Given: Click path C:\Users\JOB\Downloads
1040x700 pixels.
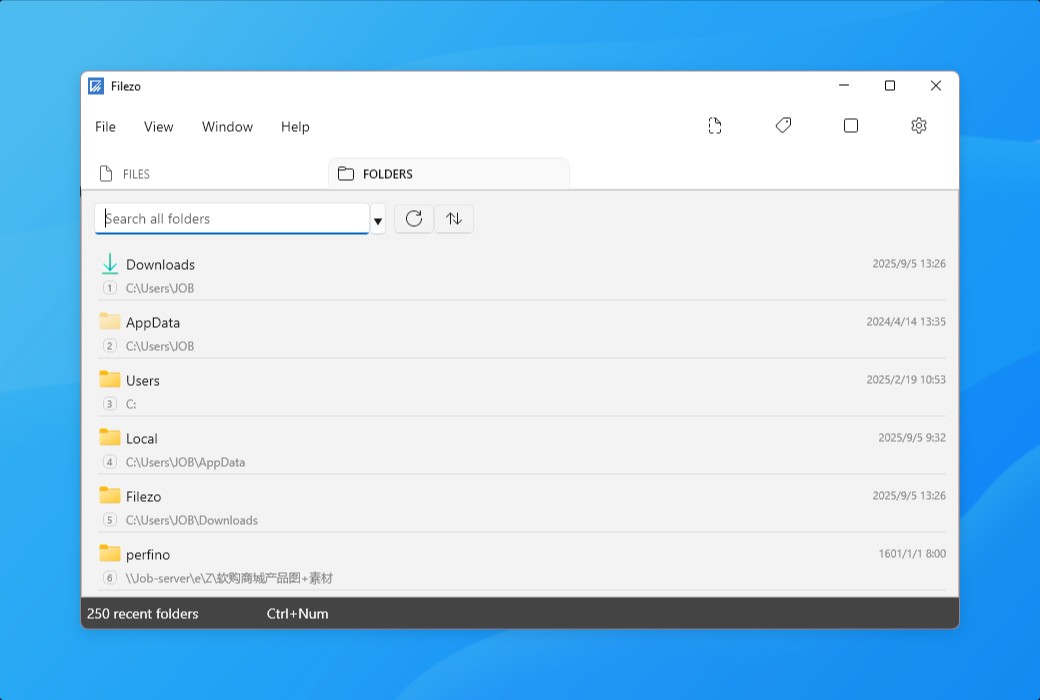Looking at the screenshot, I should pos(192,520).
